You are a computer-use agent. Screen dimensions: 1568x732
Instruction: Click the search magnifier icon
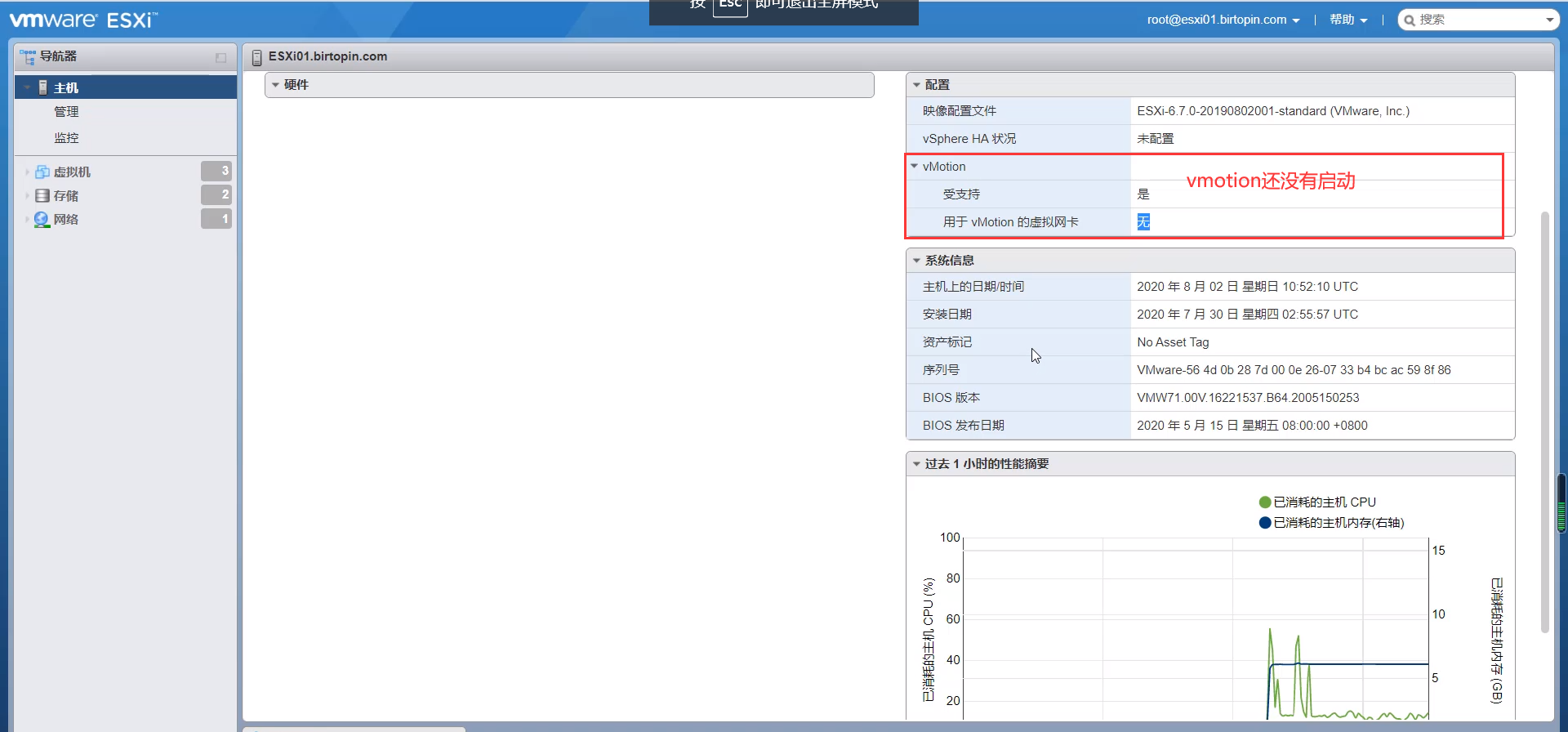1410,20
